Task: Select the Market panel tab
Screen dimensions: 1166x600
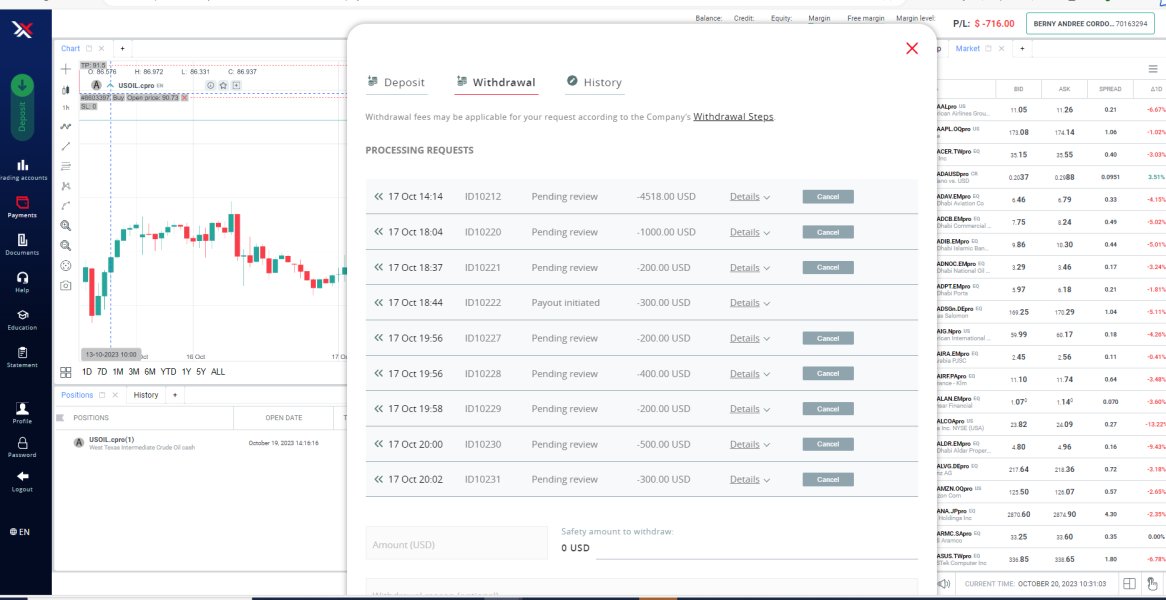Action: (x=967, y=48)
